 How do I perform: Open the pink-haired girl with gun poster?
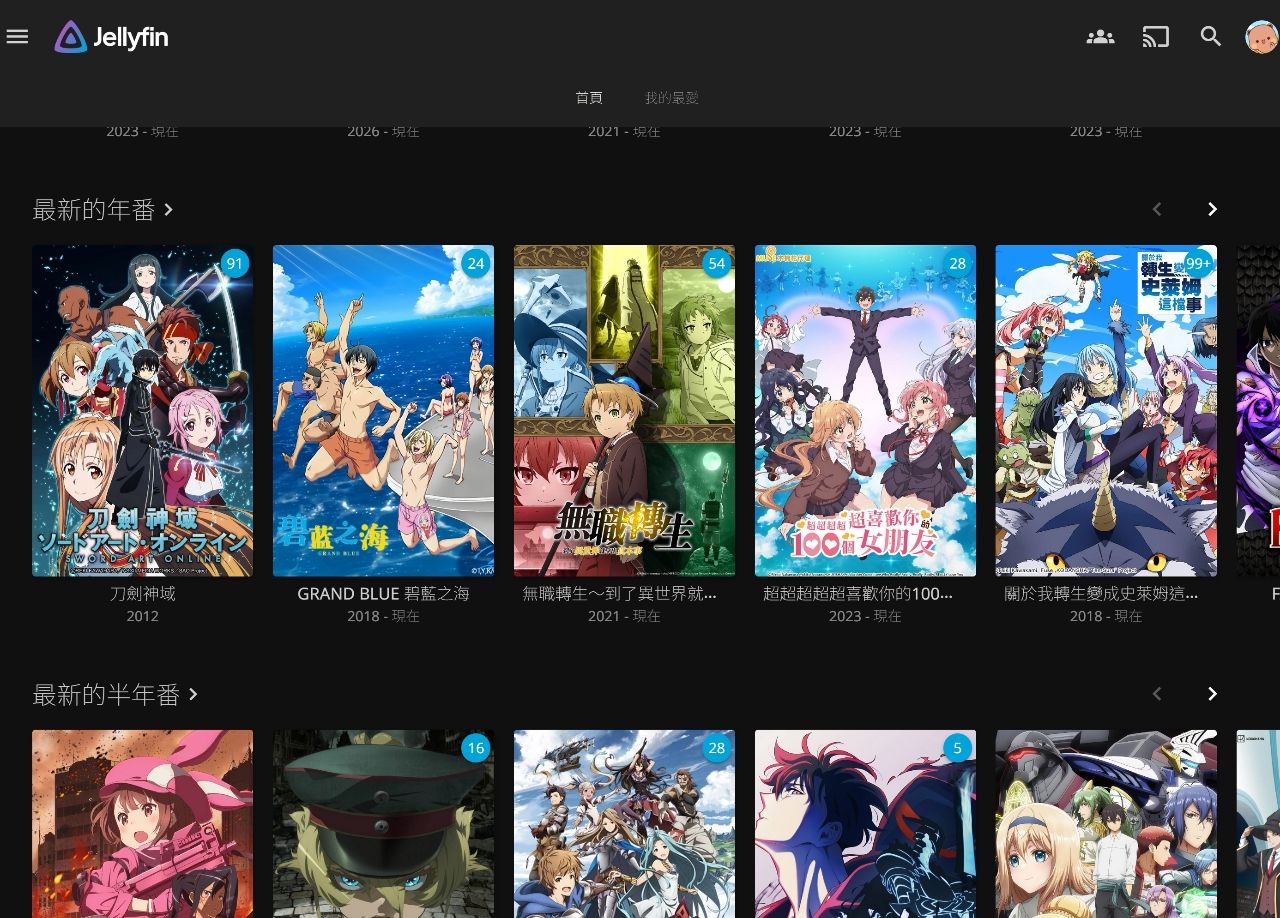coord(142,824)
